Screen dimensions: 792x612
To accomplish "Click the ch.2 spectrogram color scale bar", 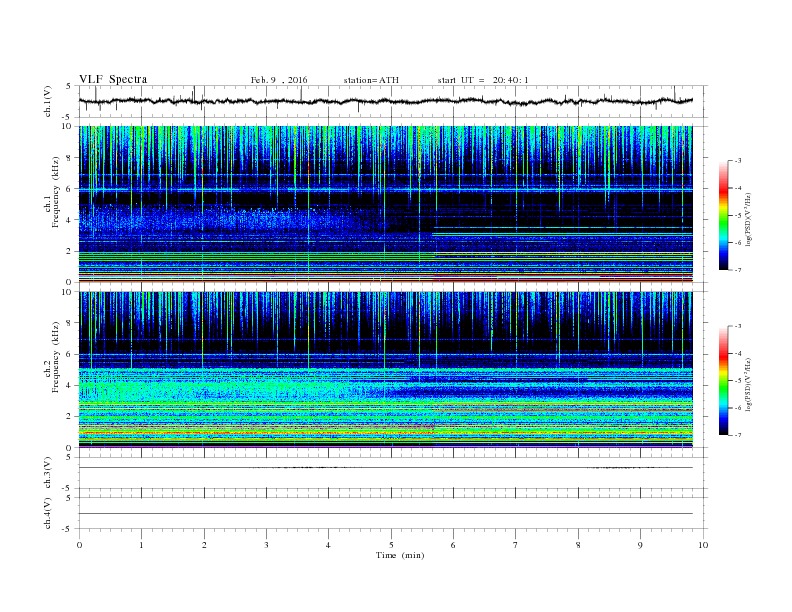I will pyautogui.click(x=723, y=380).
